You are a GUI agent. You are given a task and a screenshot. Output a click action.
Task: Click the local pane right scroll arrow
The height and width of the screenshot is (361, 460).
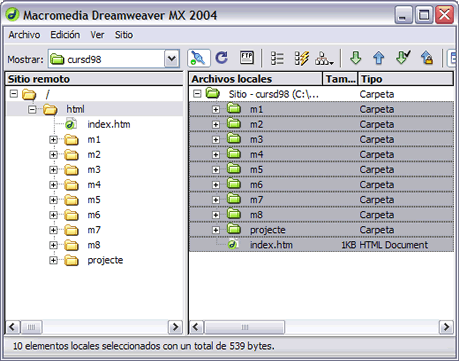446,327
